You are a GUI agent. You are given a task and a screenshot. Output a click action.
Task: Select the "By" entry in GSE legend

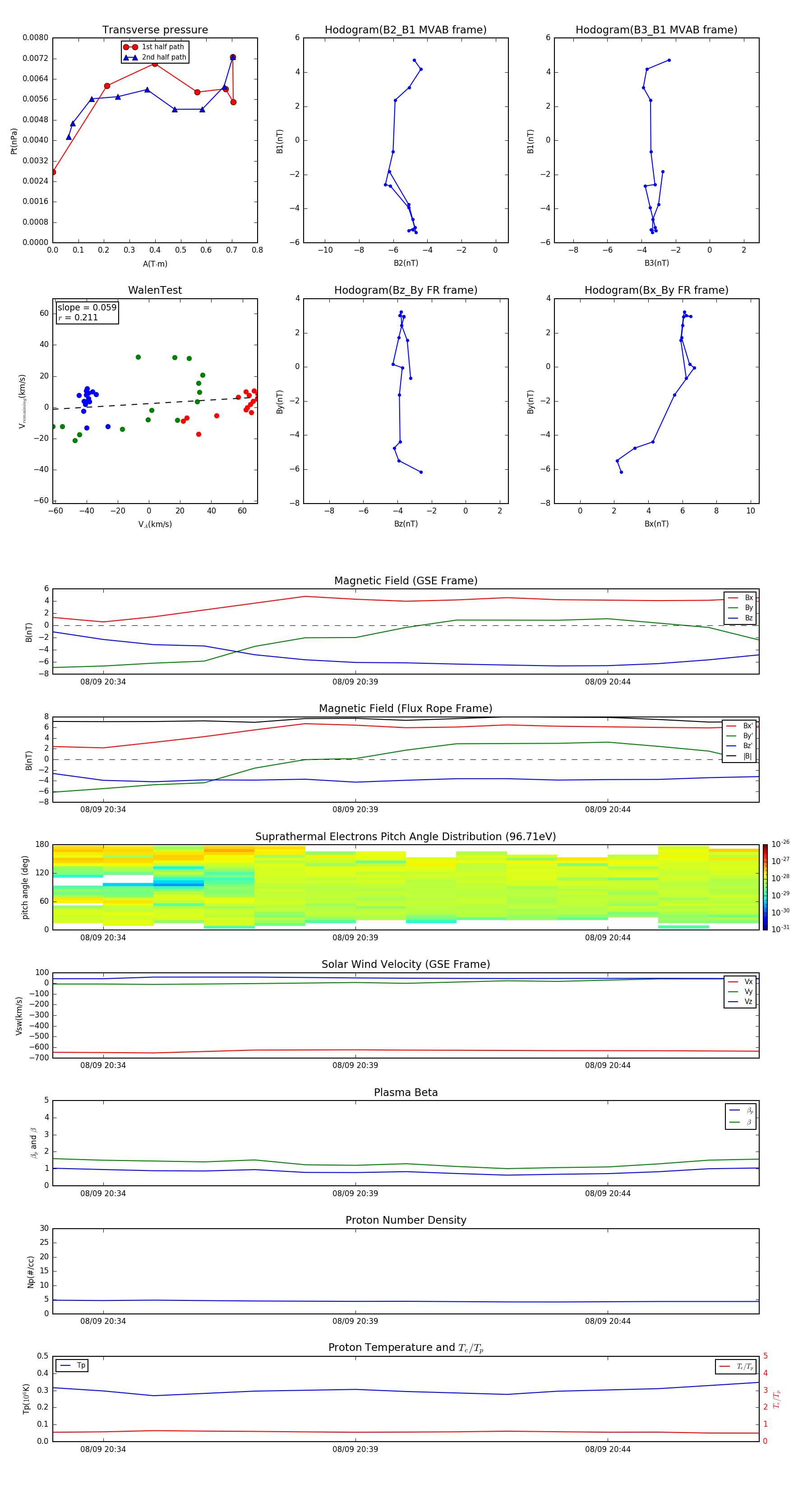[740, 607]
